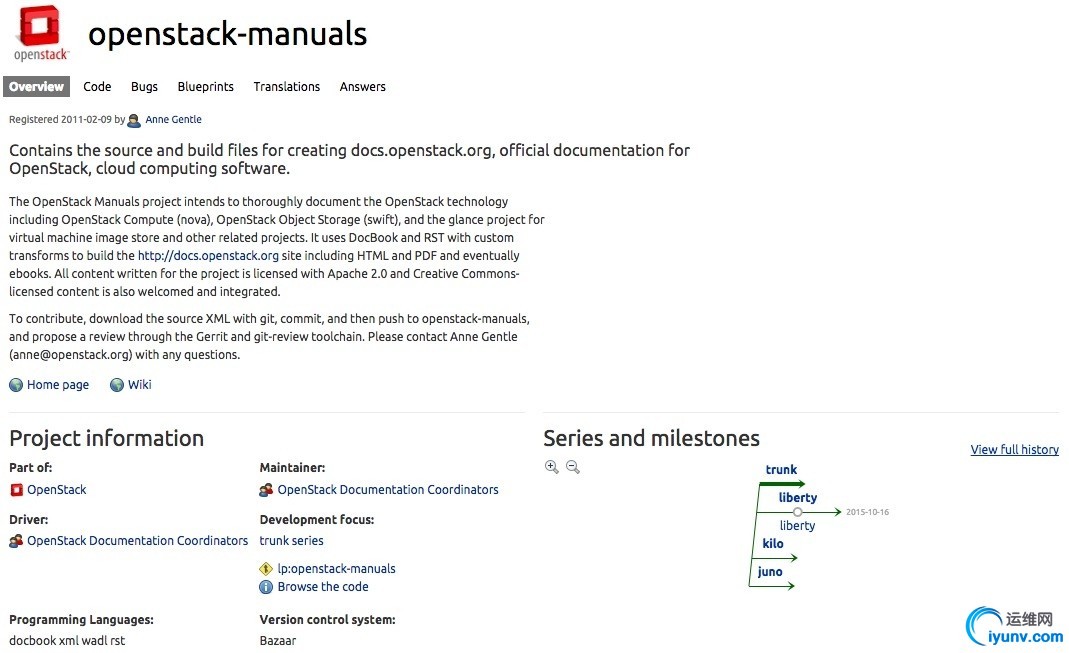
Task: Click the red OpenStack icon under Part of
Action: (16, 490)
